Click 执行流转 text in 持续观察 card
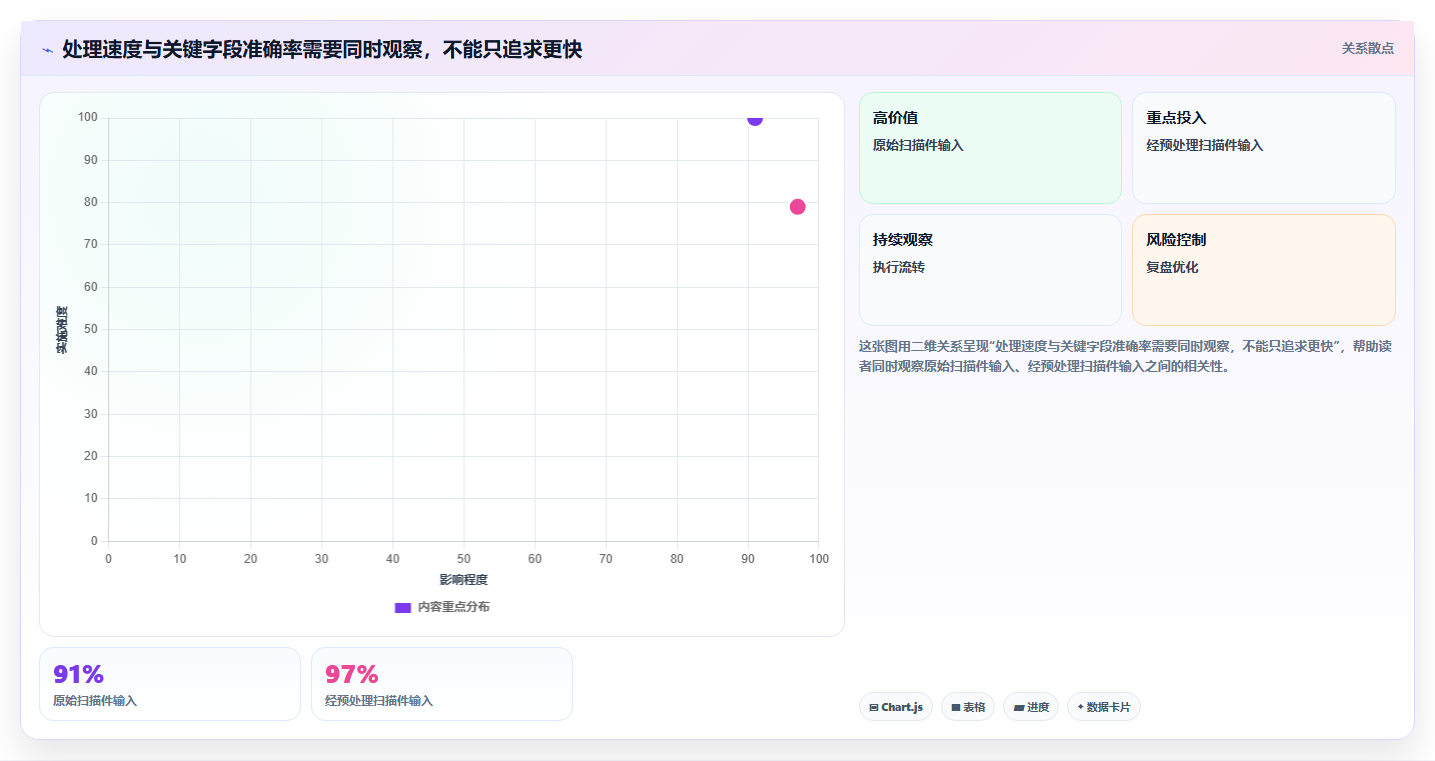 pos(898,267)
